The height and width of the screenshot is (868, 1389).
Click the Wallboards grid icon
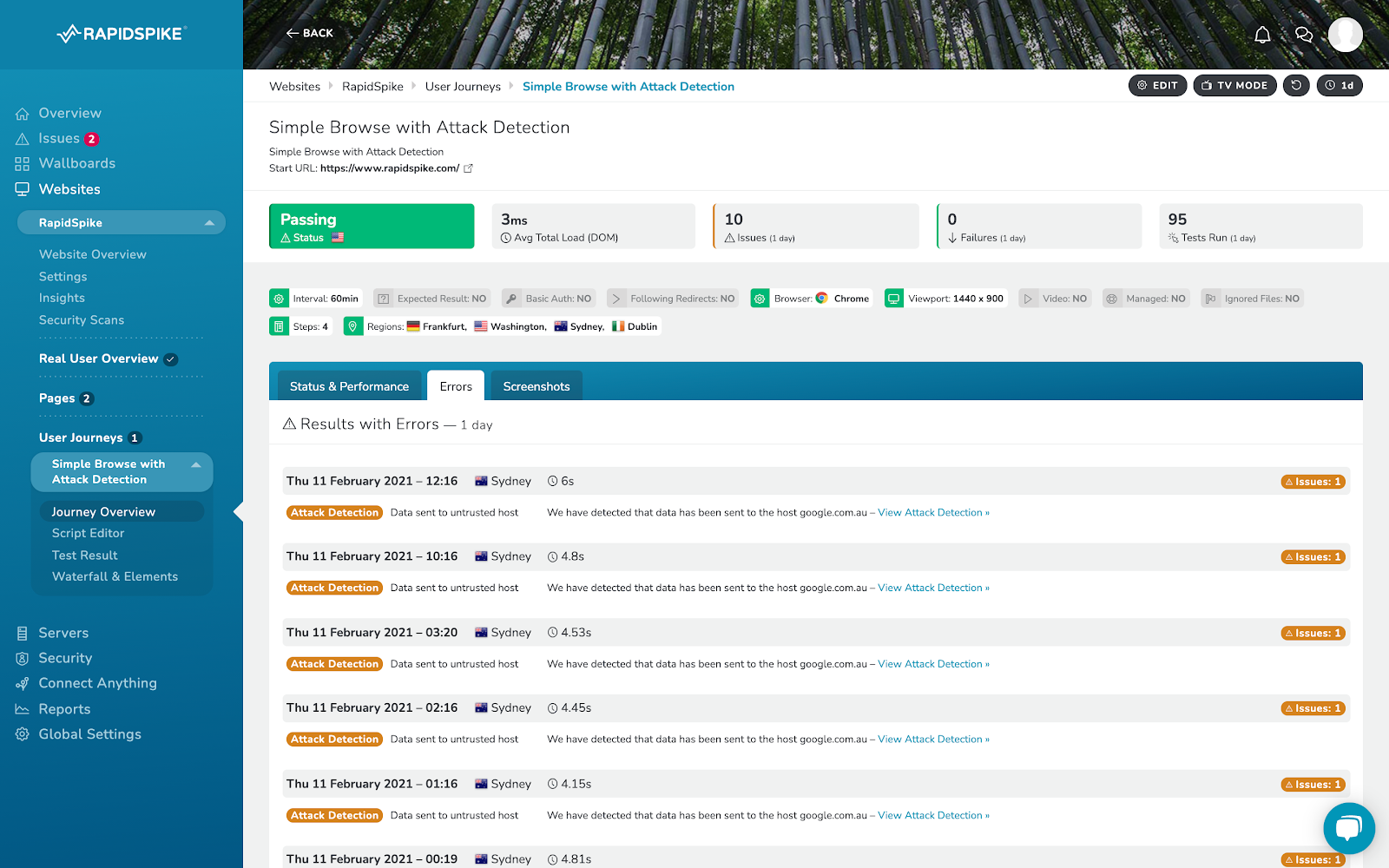click(x=23, y=164)
